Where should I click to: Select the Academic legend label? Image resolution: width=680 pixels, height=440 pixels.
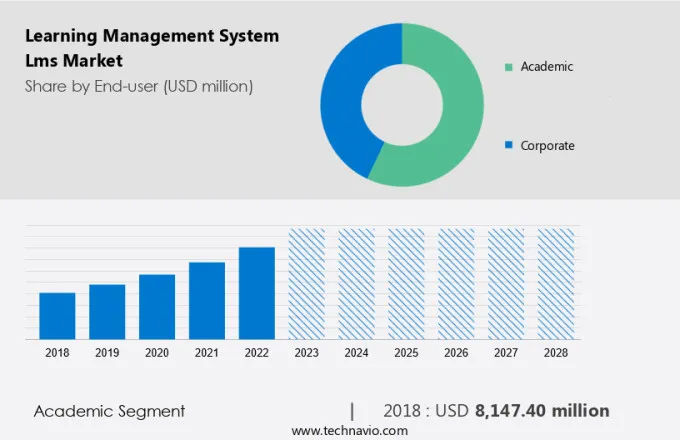pyautogui.click(x=546, y=67)
